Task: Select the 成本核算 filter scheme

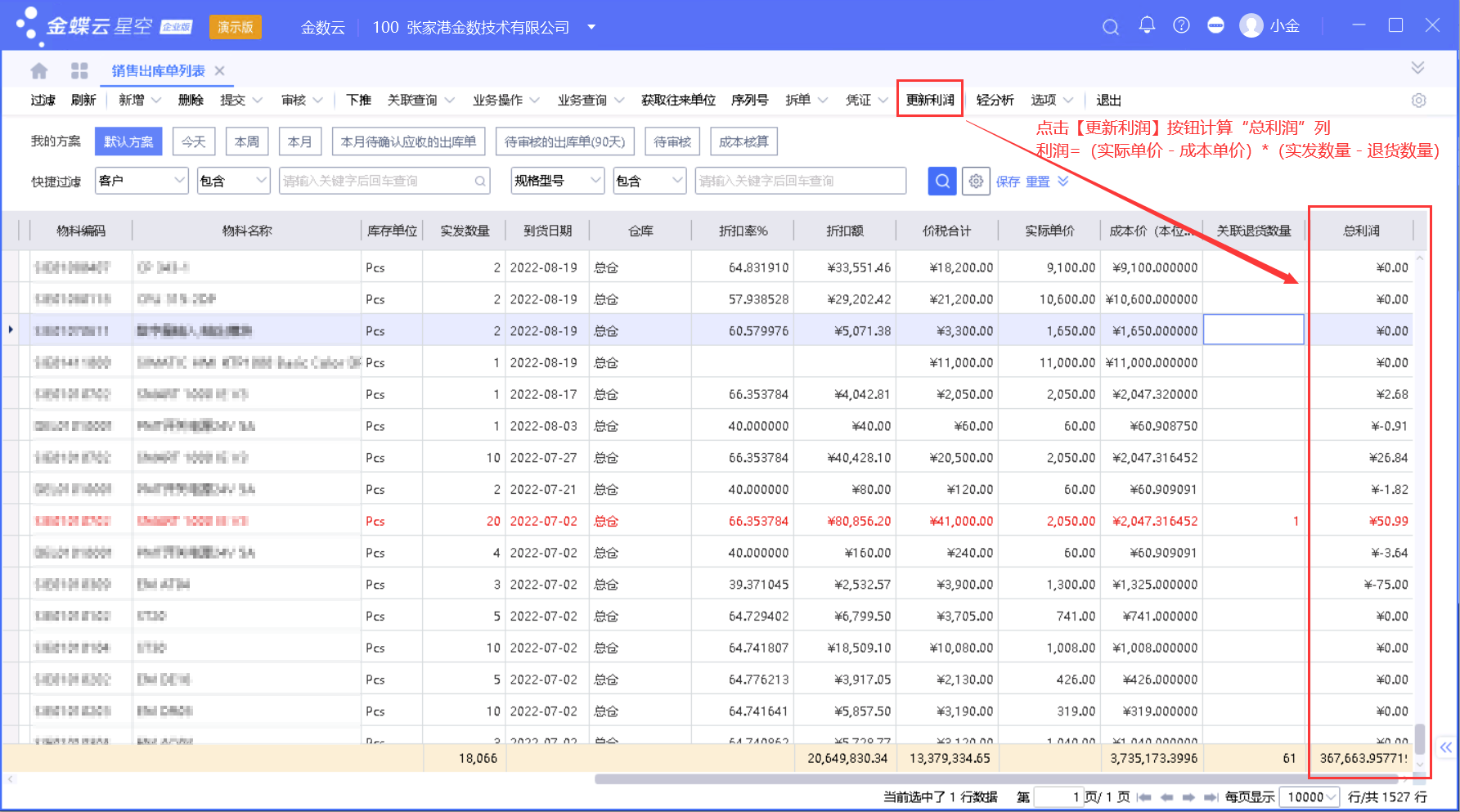Action: (743, 141)
